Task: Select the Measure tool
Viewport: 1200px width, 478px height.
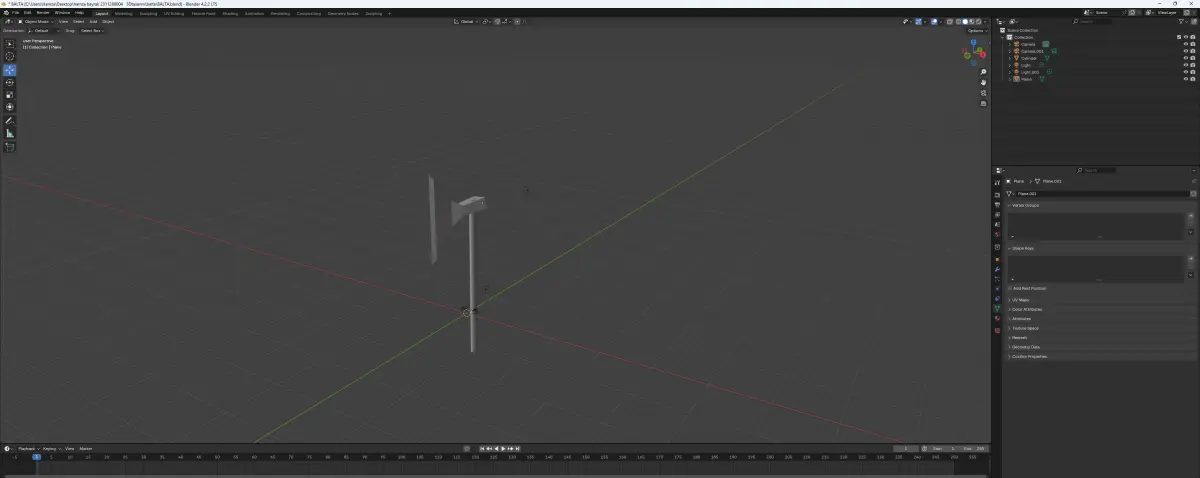Action: pyautogui.click(x=10, y=133)
